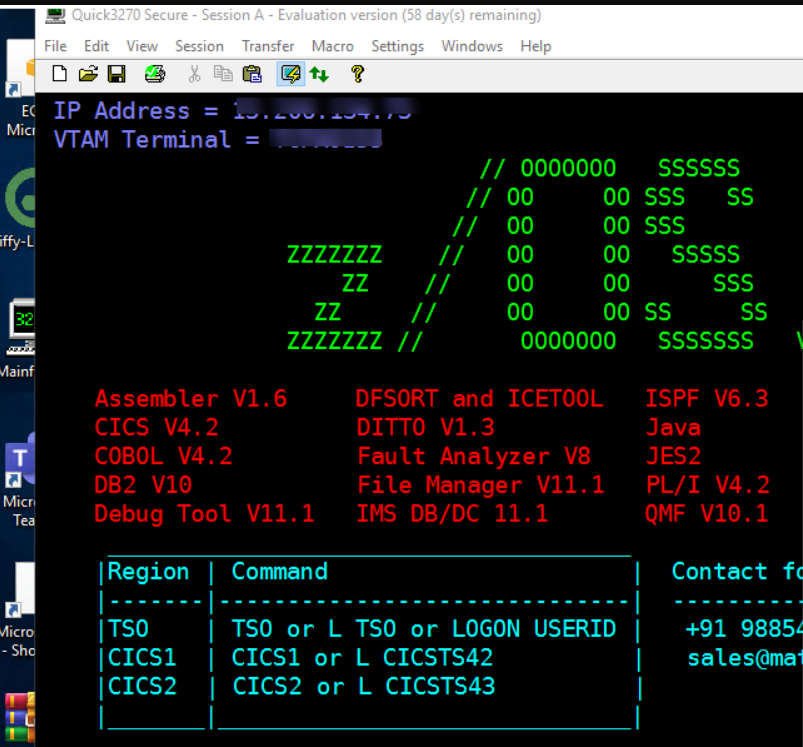
Task: Click the Copy toolbar icon
Action: click(223, 74)
